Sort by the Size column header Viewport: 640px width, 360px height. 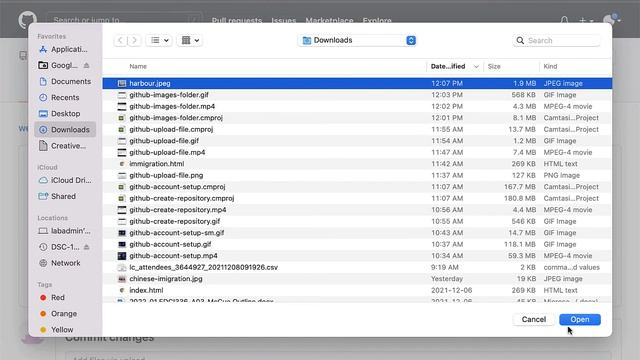coord(494,66)
